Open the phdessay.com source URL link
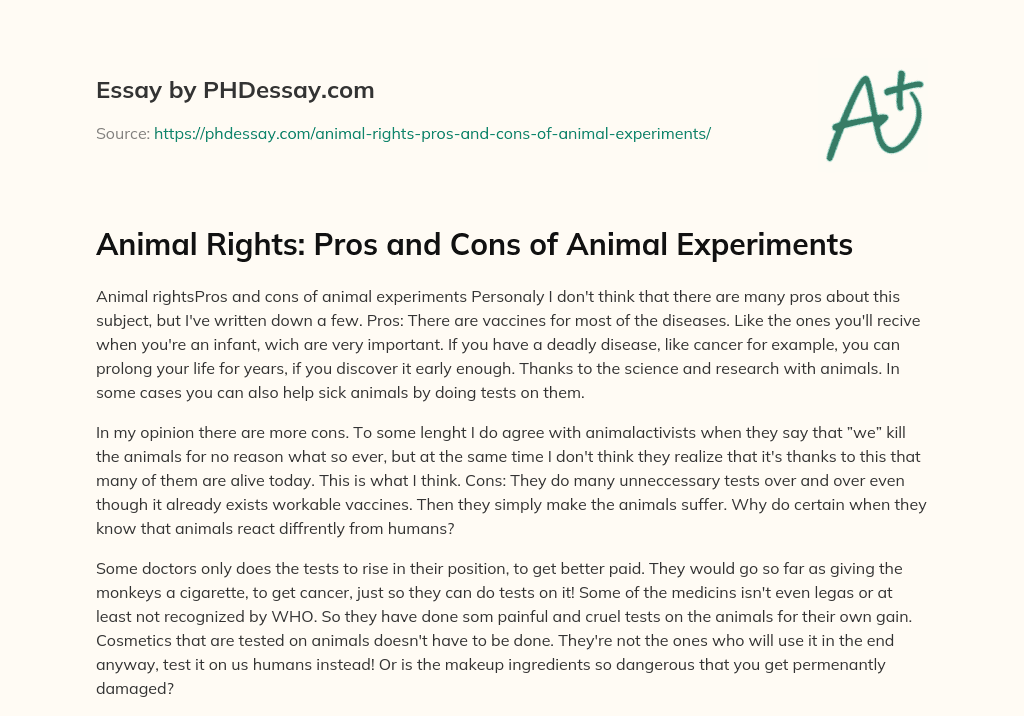The height and width of the screenshot is (716, 1024). click(x=432, y=133)
